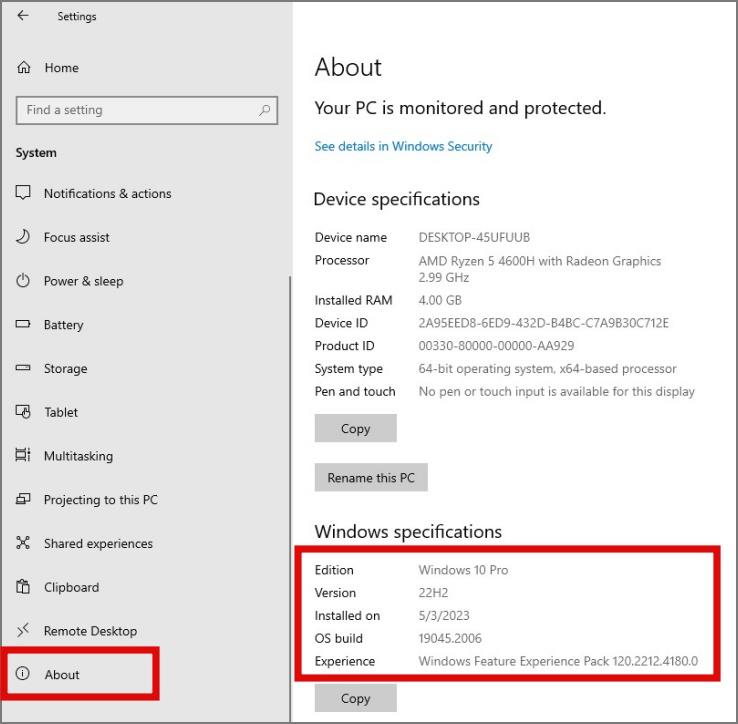Open Battery settings page
Screen dimensions: 738x724
coord(64,325)
